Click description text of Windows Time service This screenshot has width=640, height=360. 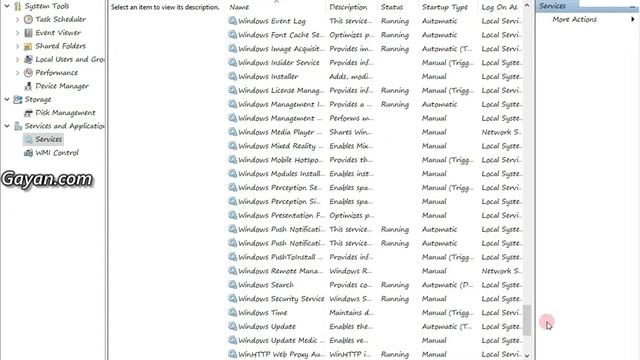351,313
